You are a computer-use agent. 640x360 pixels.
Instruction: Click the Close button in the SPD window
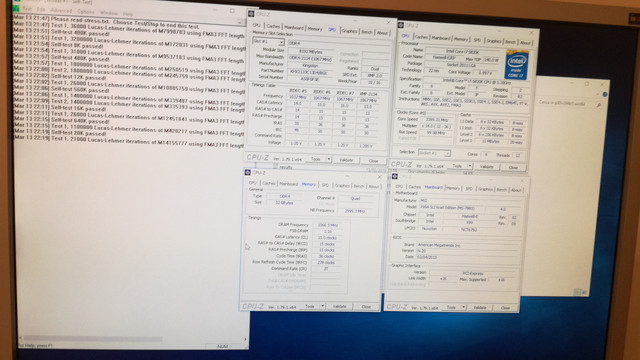[373, 161]
